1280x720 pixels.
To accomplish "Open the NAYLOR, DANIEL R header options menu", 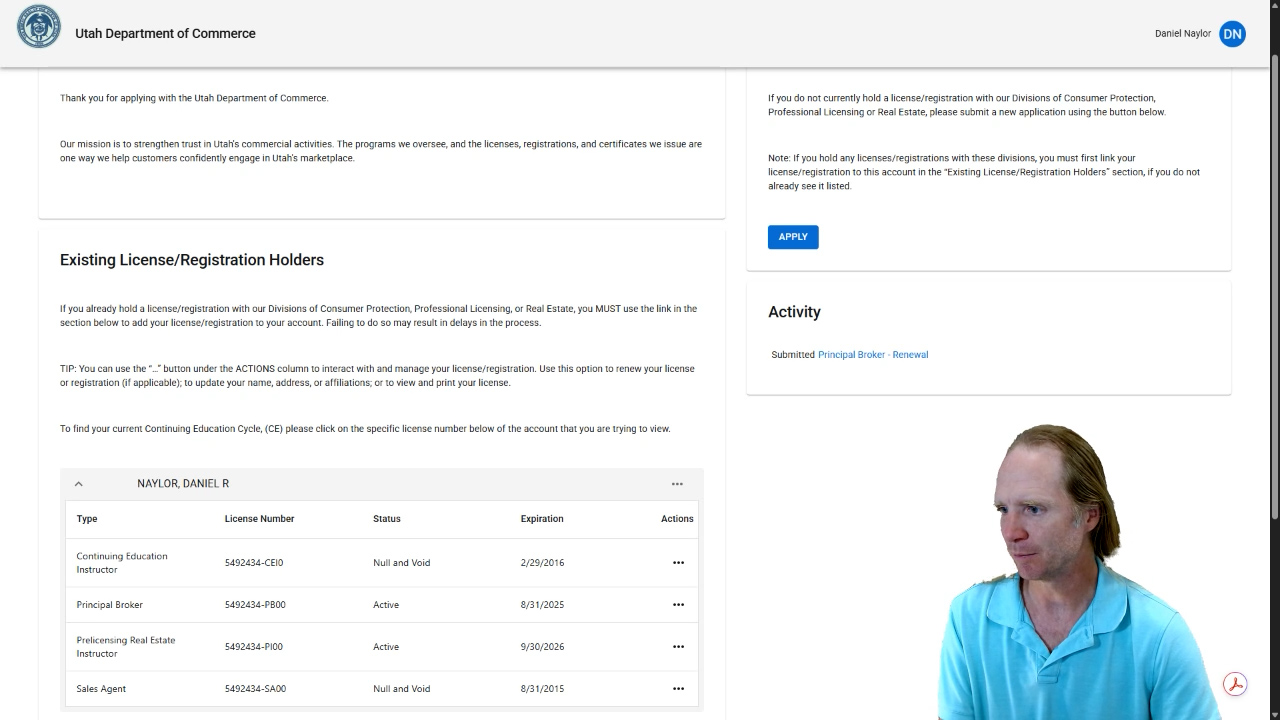I will 677,484.
